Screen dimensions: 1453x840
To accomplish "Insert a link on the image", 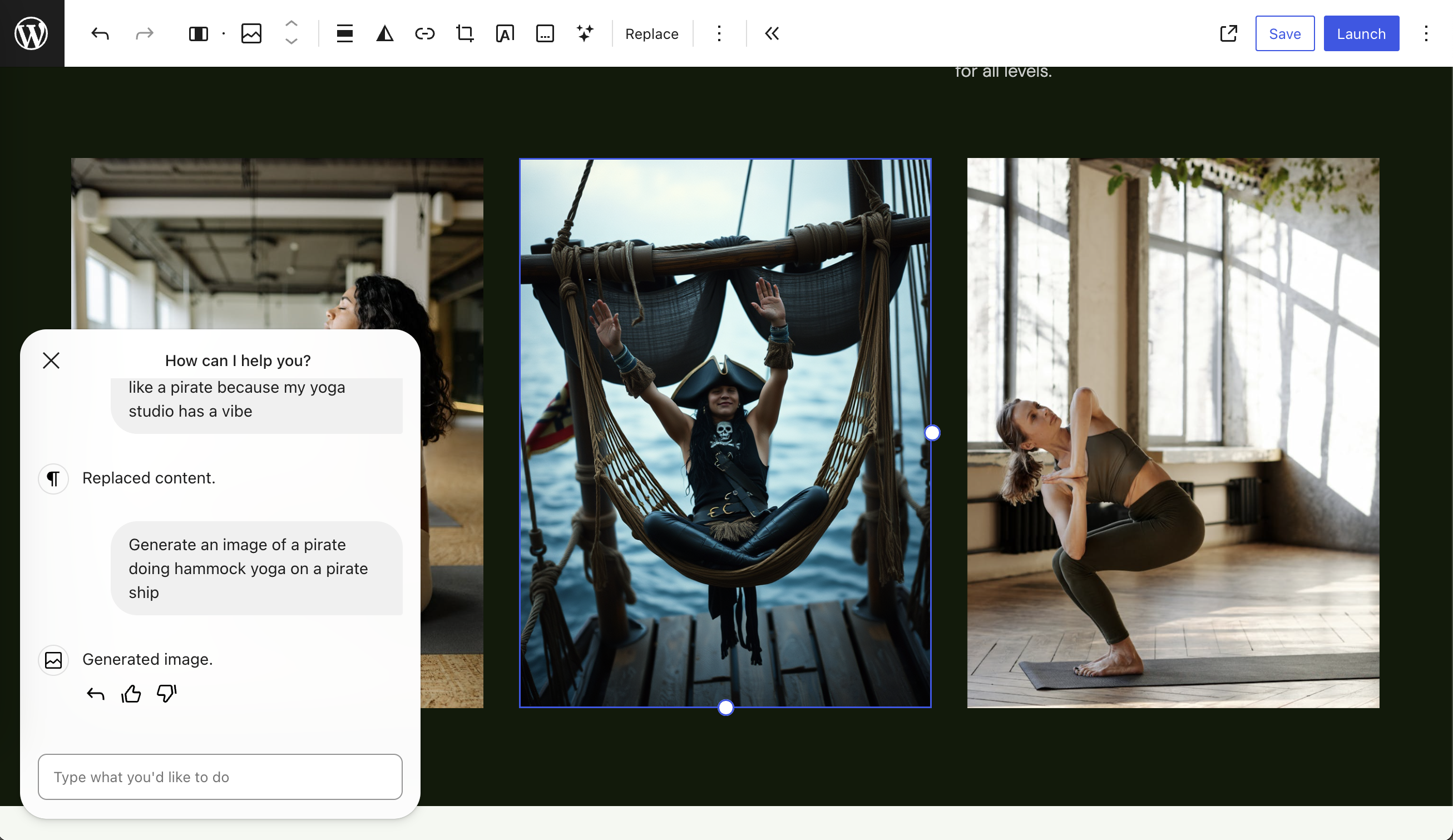I will (425, 33).
